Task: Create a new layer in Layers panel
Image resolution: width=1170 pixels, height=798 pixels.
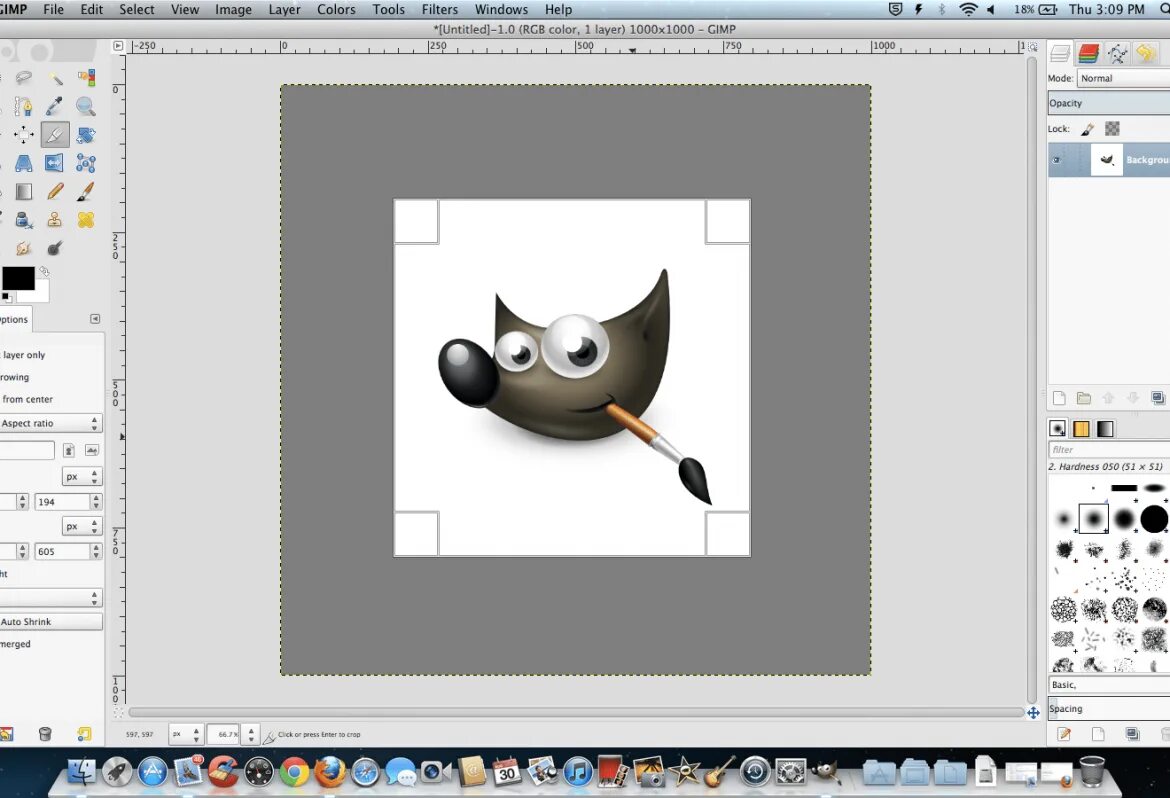Action: tap(1059, 398)
